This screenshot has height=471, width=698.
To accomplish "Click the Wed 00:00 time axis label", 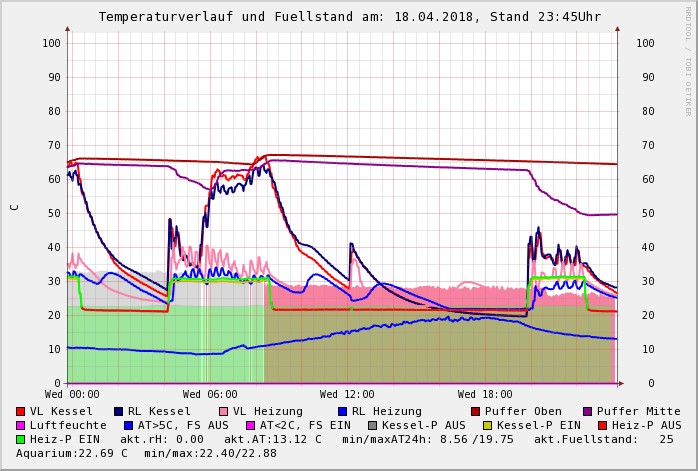I will [72, 395].
